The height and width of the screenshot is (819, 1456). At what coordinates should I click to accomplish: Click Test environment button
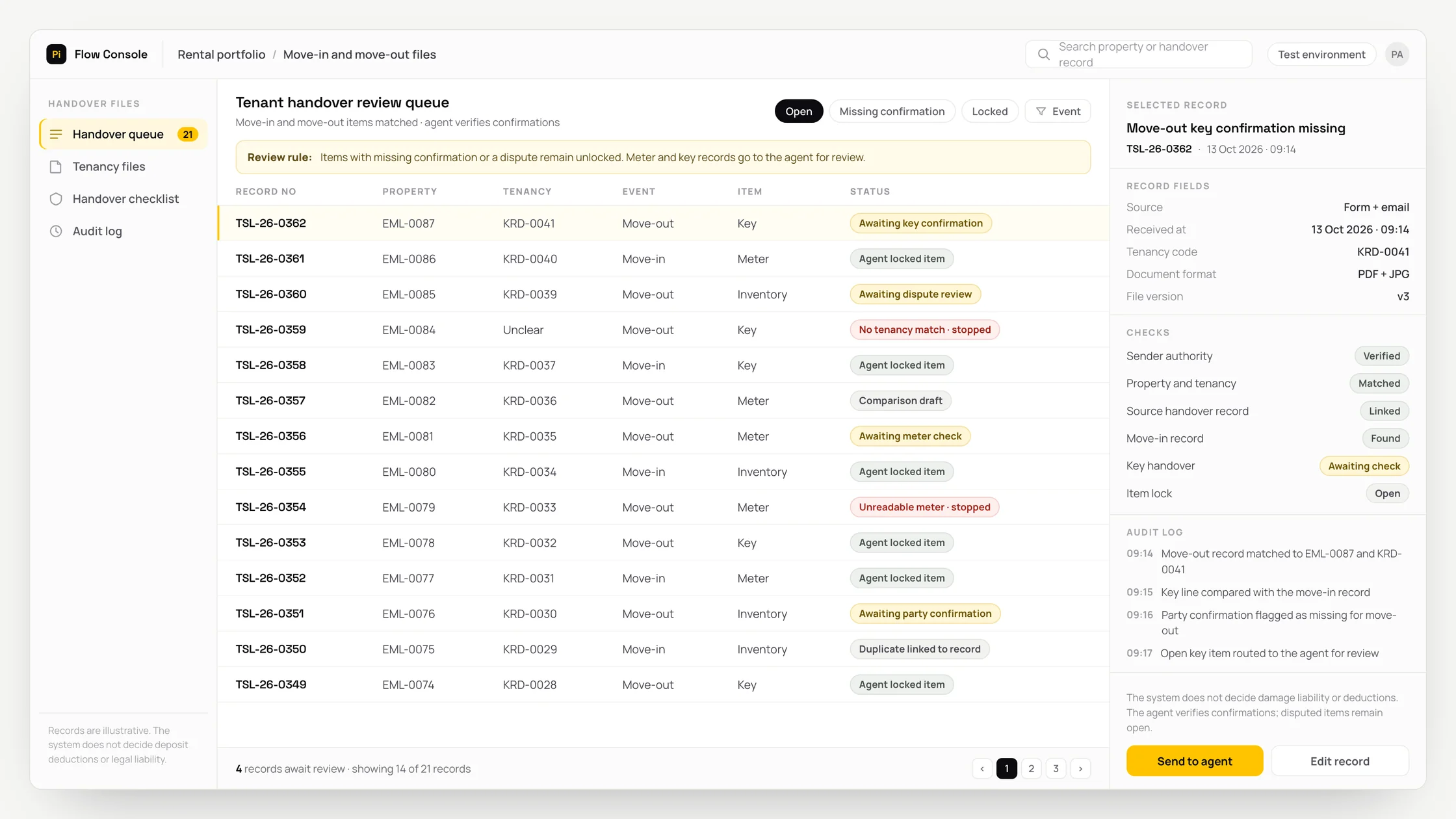click(1321, 55)
